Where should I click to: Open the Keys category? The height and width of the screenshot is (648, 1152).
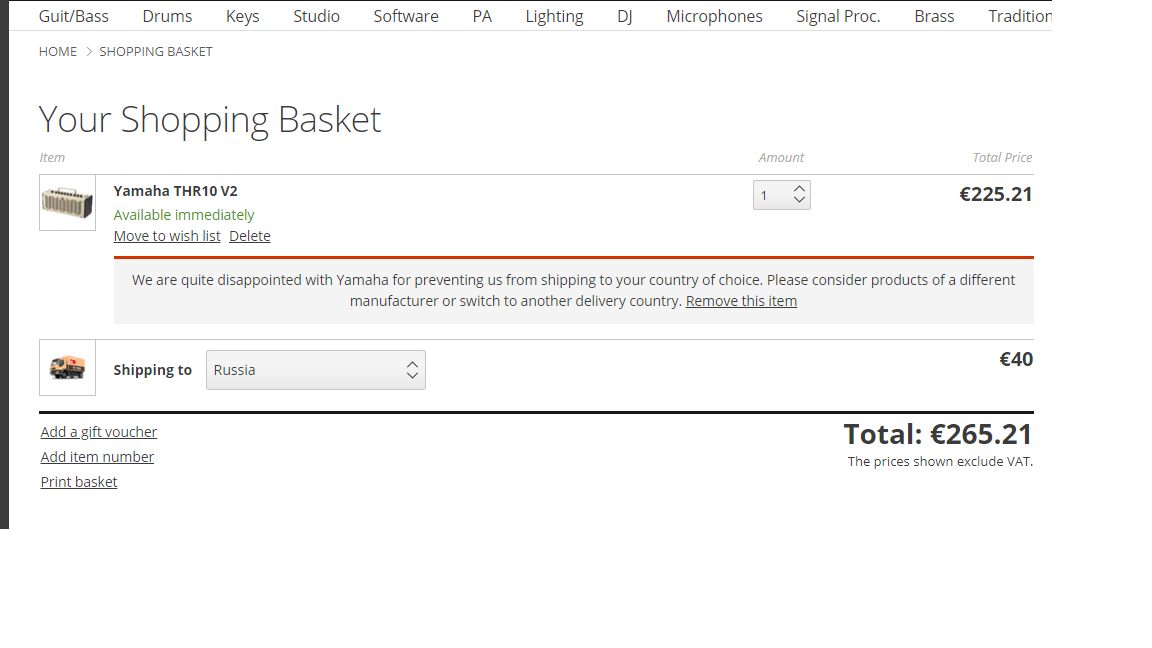point(242,16)
